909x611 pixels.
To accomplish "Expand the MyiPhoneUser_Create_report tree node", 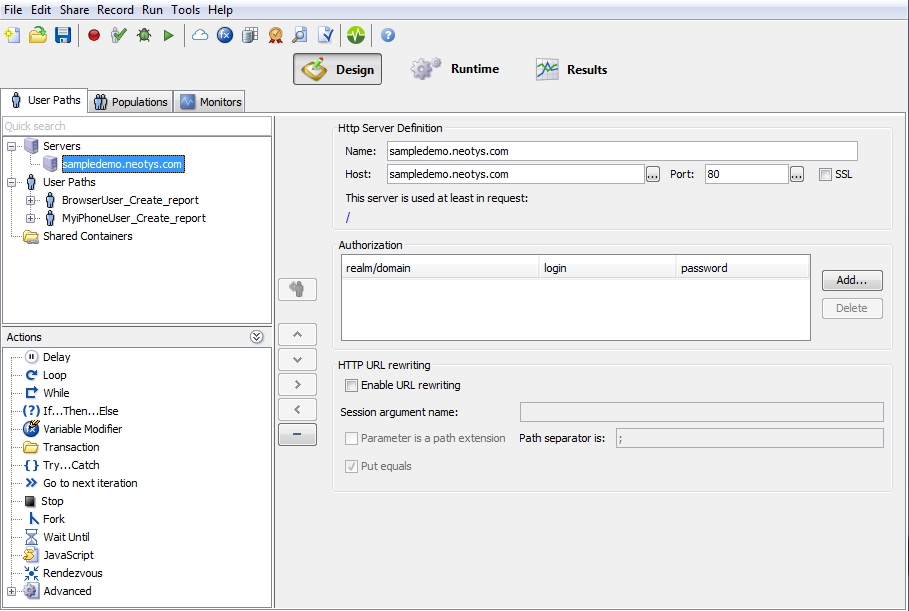I will [x=31, y=218].
